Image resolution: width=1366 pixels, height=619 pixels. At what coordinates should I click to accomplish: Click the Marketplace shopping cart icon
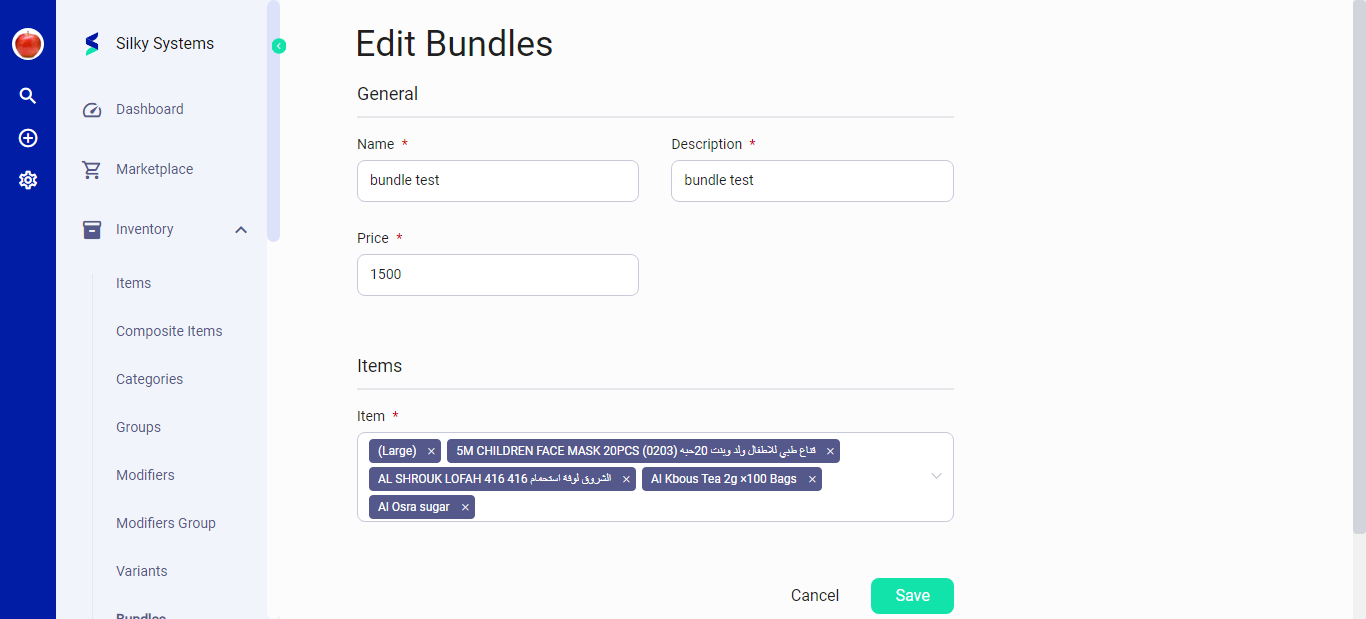coord(91,169)
